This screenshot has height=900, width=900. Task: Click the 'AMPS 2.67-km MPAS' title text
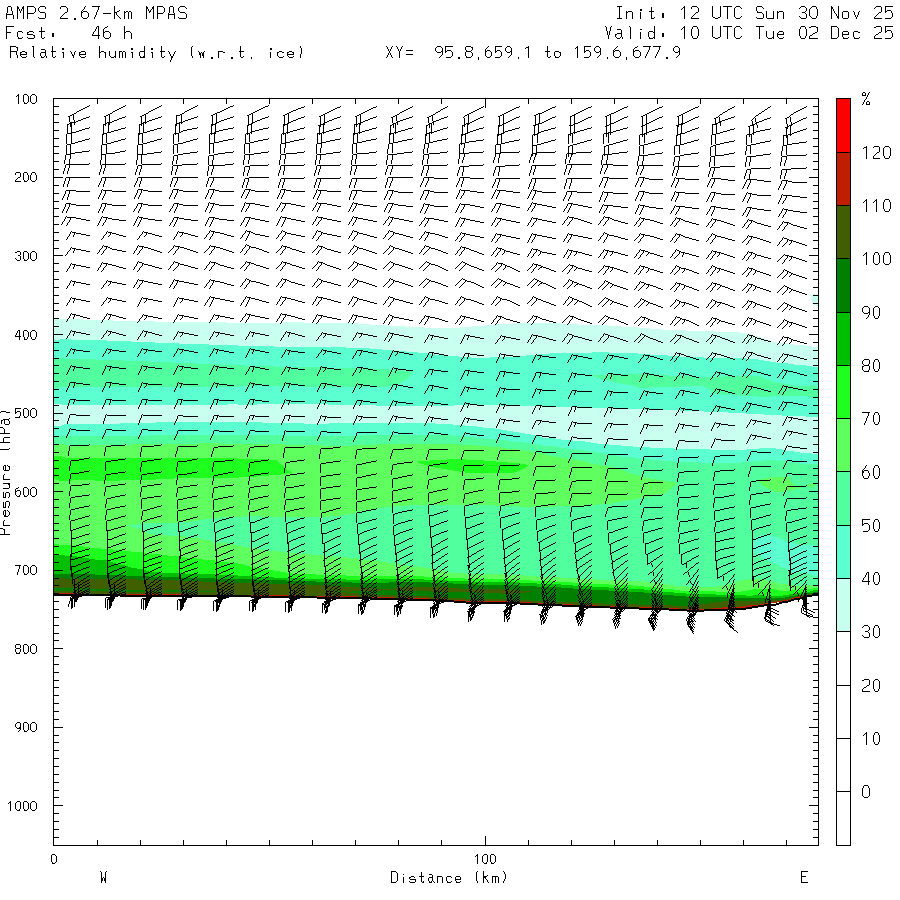96,13
